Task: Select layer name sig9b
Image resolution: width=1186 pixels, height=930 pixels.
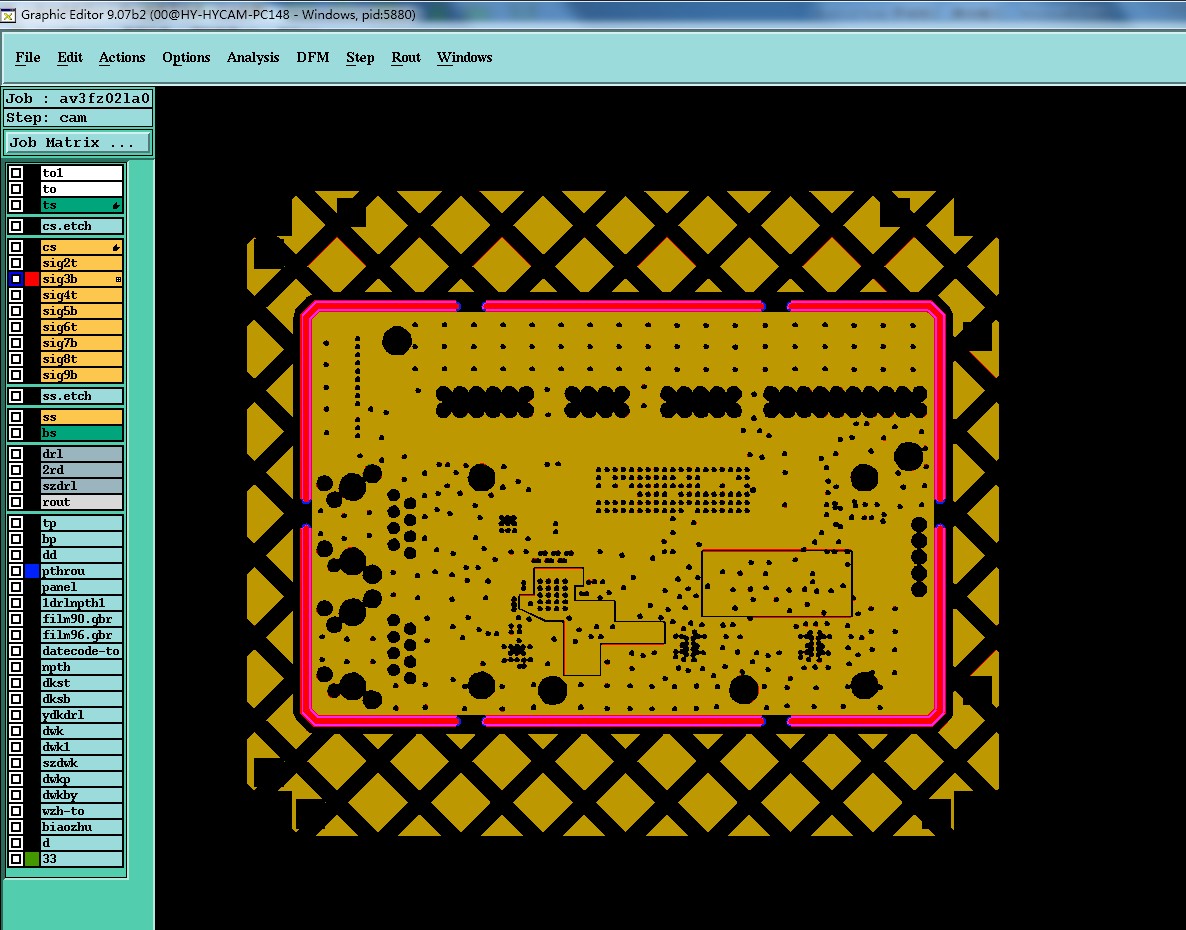Action: (x=82, y=375)
